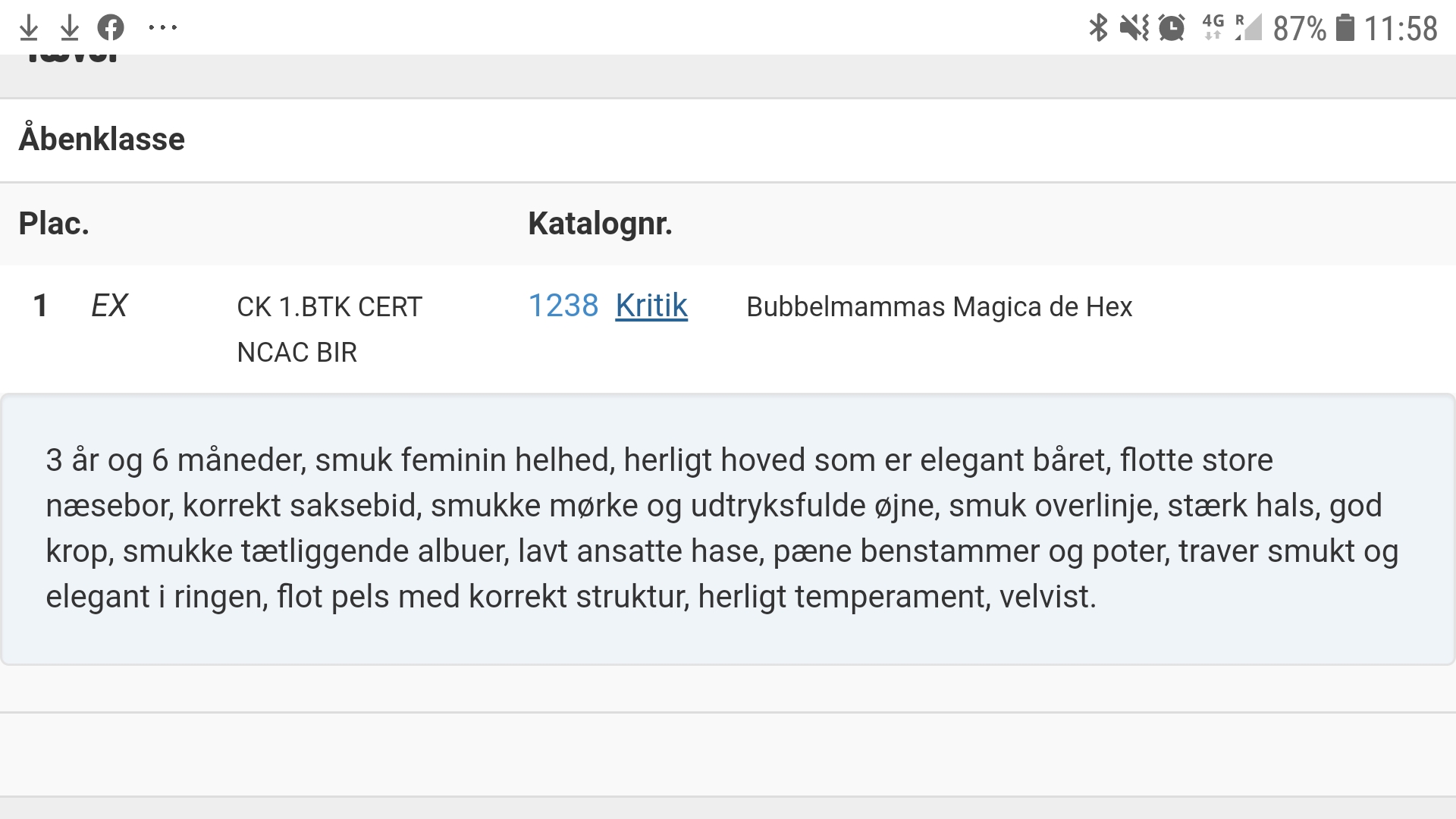
Task: Open the Facebook notification icon
Action: tap(111, 28)
